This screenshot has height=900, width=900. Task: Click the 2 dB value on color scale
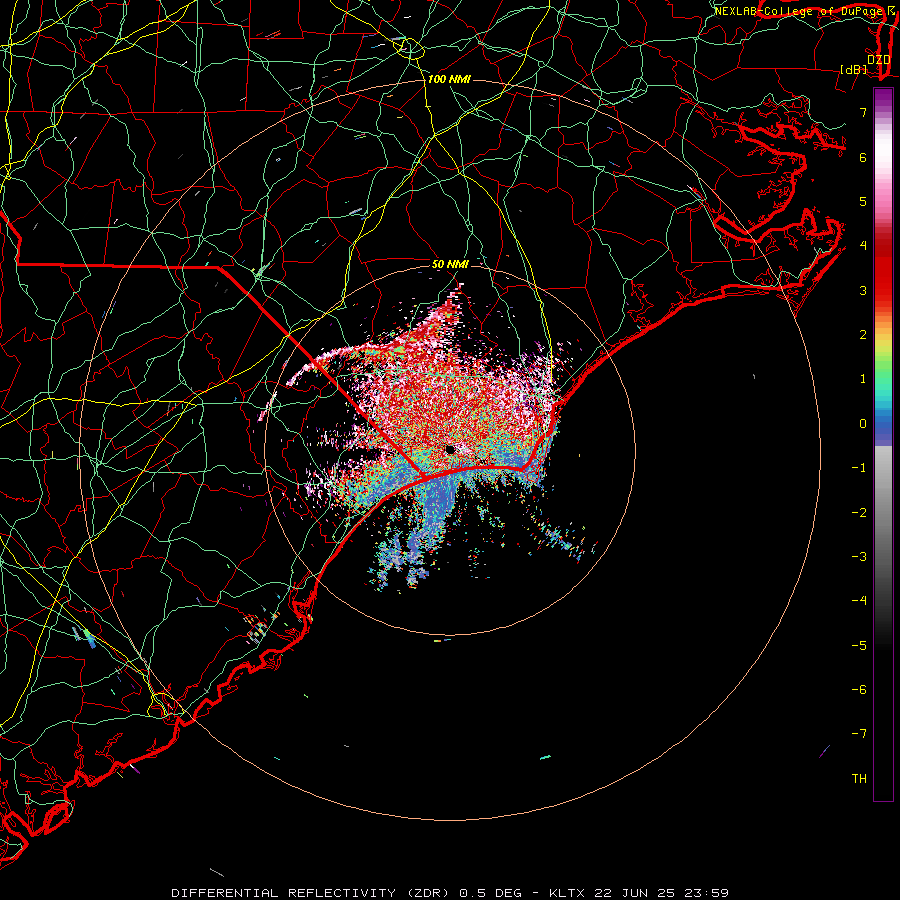pyautogui.click(x=863, y=335)
